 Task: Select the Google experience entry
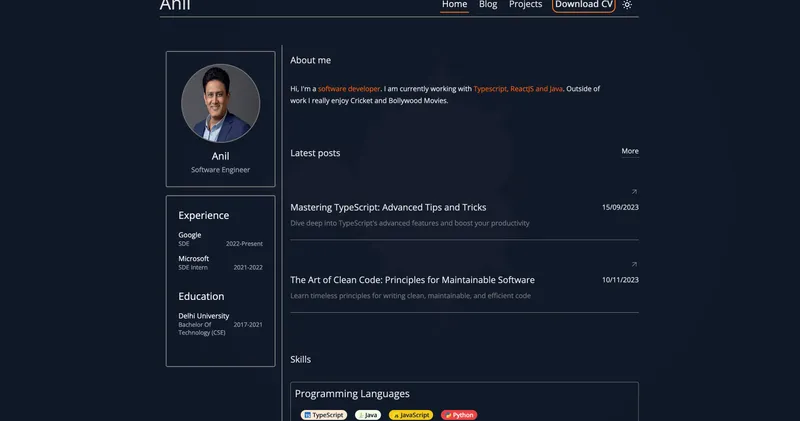pos(190,235)
